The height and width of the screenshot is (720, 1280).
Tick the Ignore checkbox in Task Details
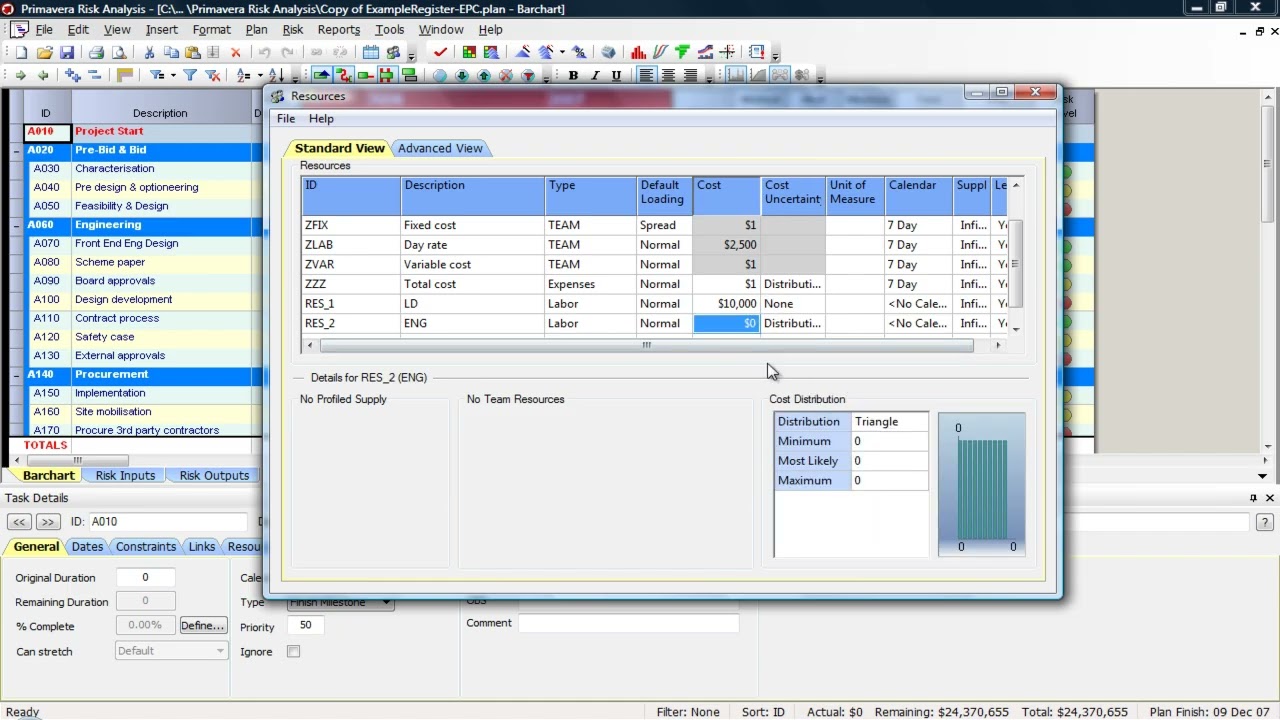click(293, 652)
